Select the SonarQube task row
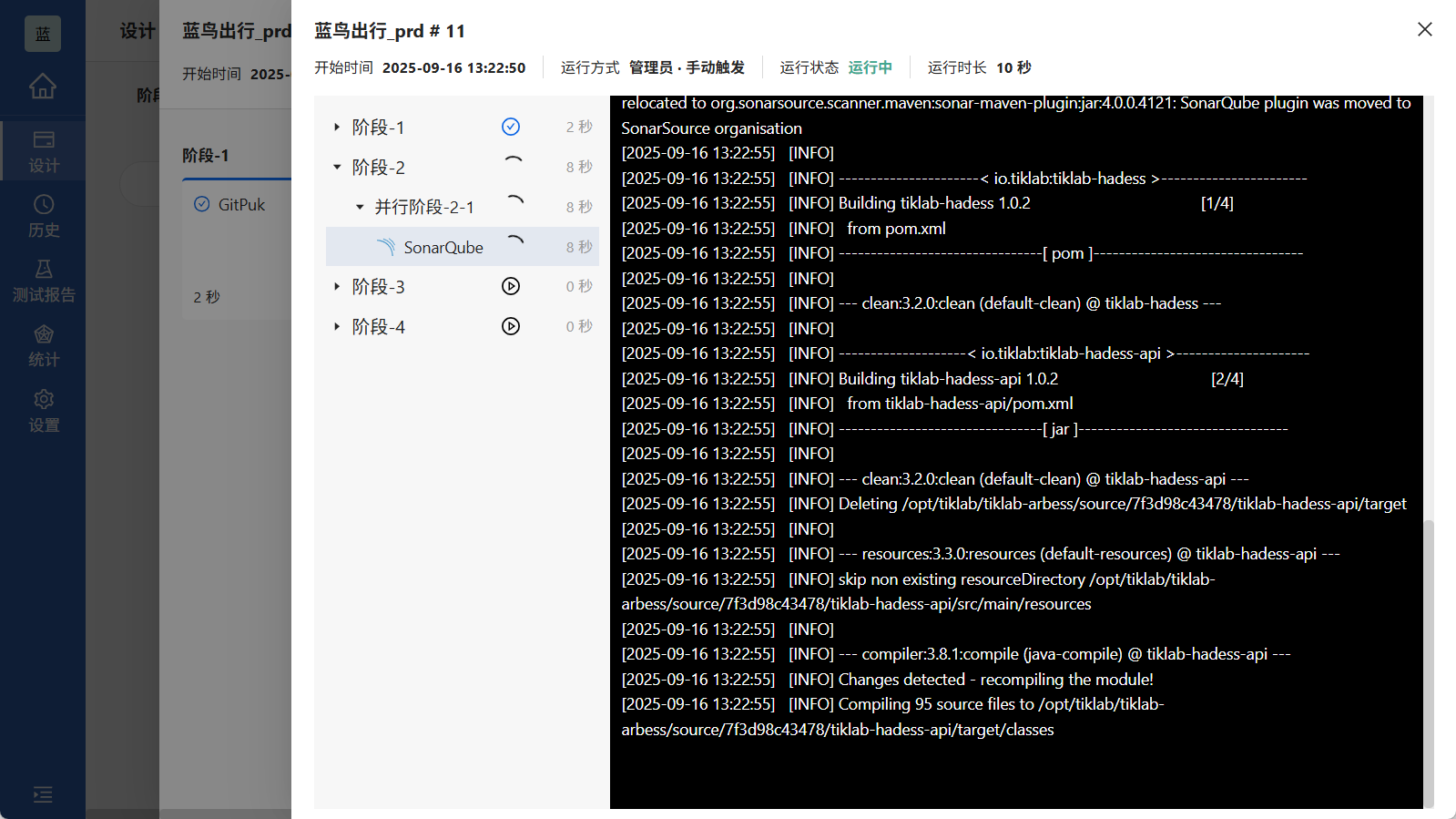This screenshot has height=819, width=1456. 463,247
